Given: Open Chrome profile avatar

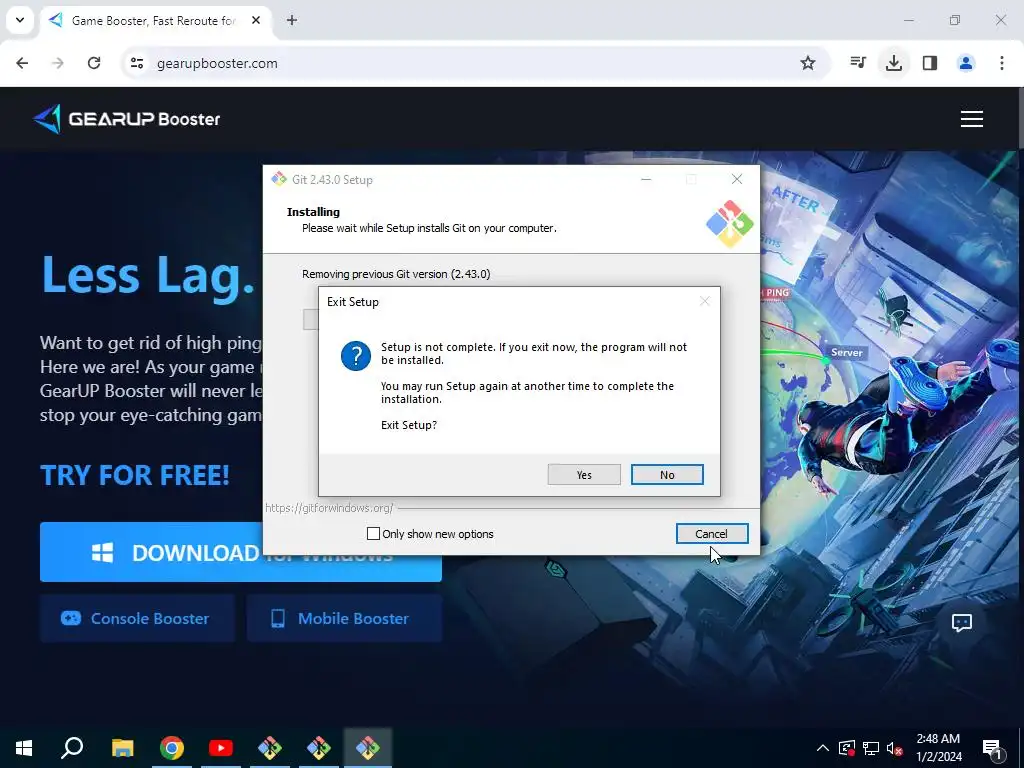Looking at the screenshot, I should 965,63.
